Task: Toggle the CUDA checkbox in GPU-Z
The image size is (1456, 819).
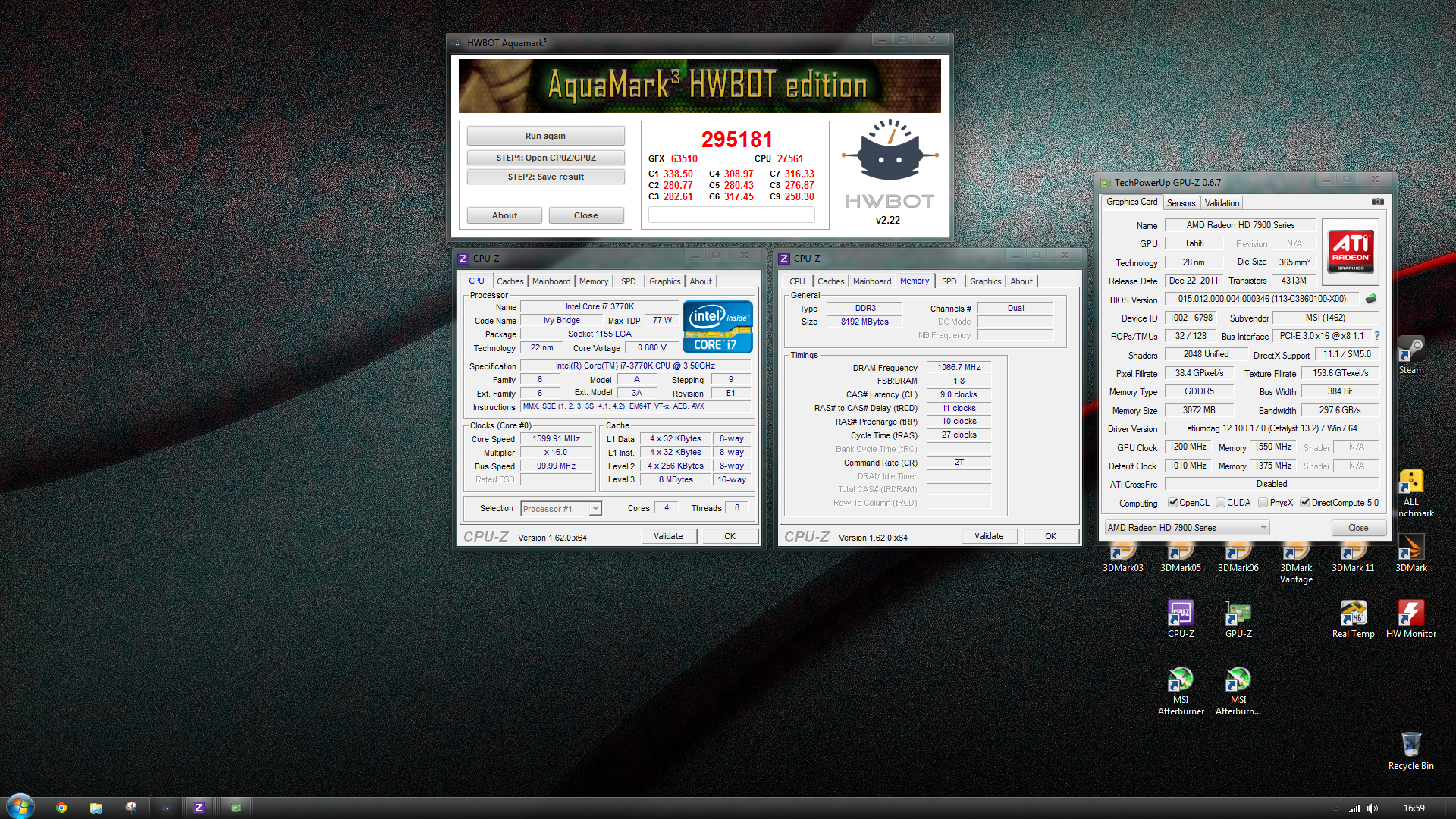Action: pyautogui.click(x=1220, y=503)
